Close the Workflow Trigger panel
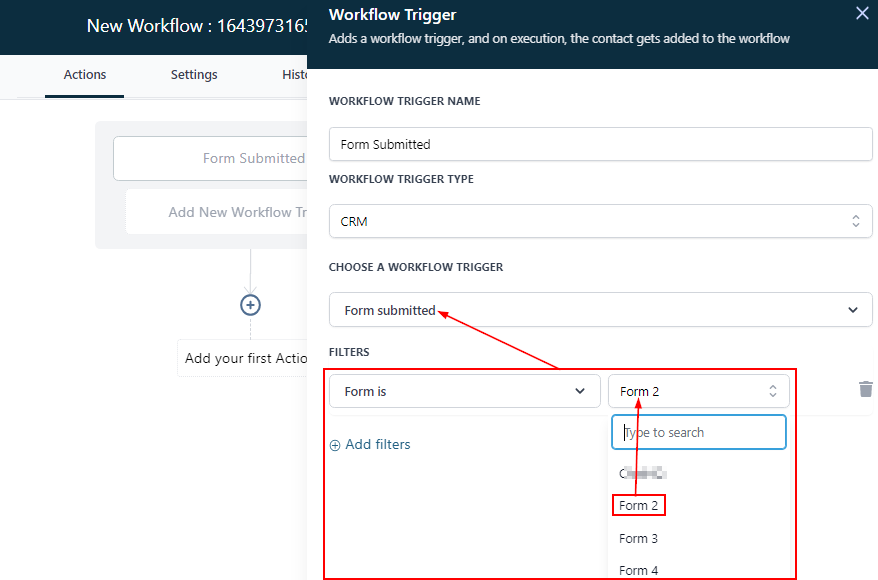 [x=862, y=14]
